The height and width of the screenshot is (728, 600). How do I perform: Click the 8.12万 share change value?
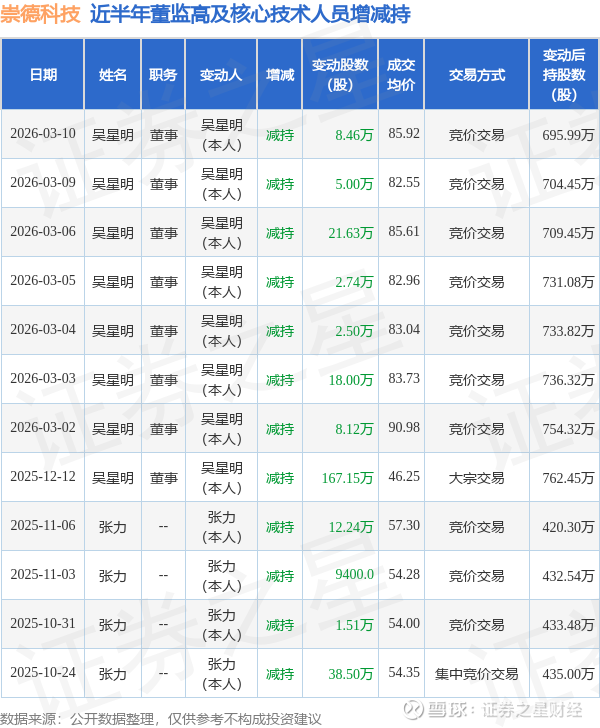[x=354, y=429]
